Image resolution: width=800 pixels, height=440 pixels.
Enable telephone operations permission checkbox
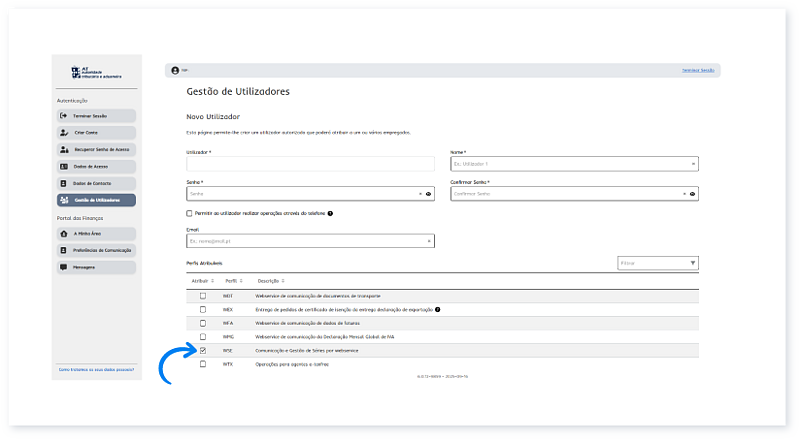pyautogui.click(x=190, y=213)
